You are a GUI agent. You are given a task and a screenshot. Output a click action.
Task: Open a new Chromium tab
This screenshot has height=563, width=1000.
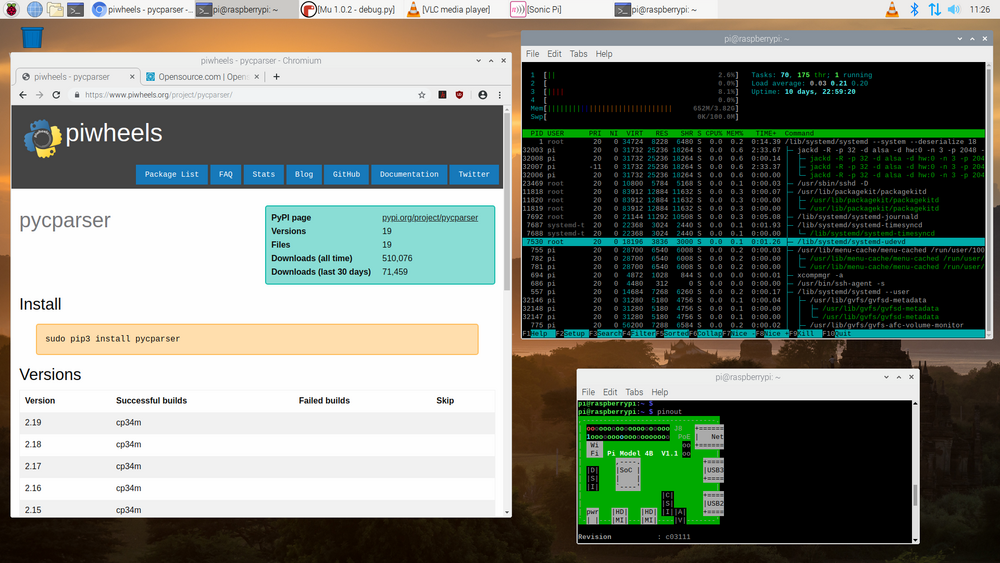[x=276, y=77]
